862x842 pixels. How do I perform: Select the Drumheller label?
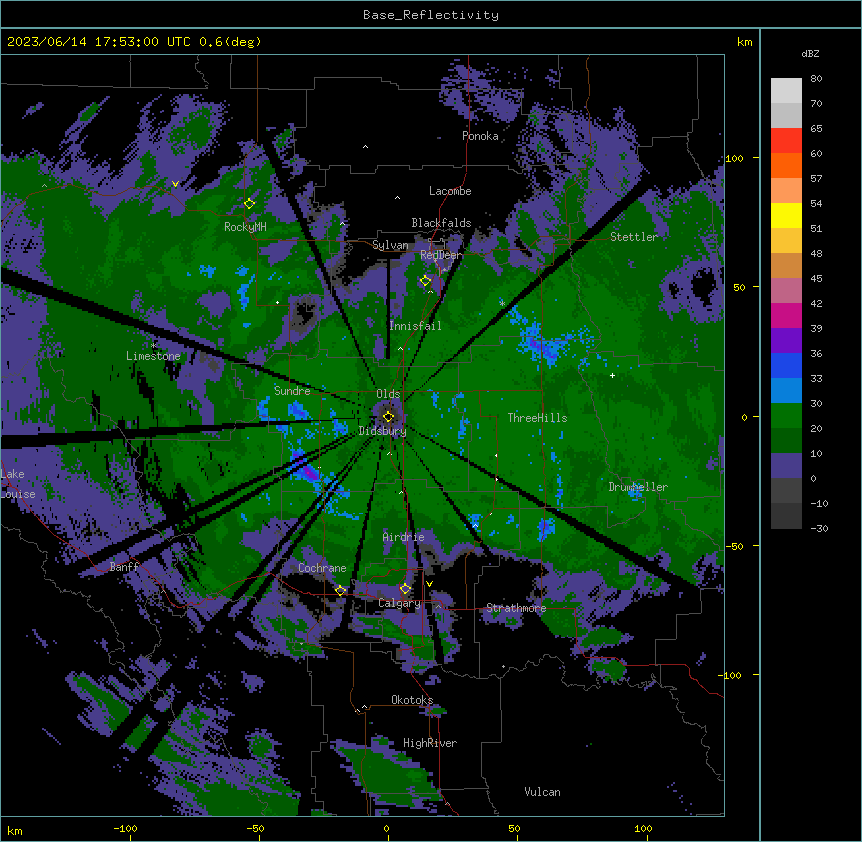[x=638, y=487]
